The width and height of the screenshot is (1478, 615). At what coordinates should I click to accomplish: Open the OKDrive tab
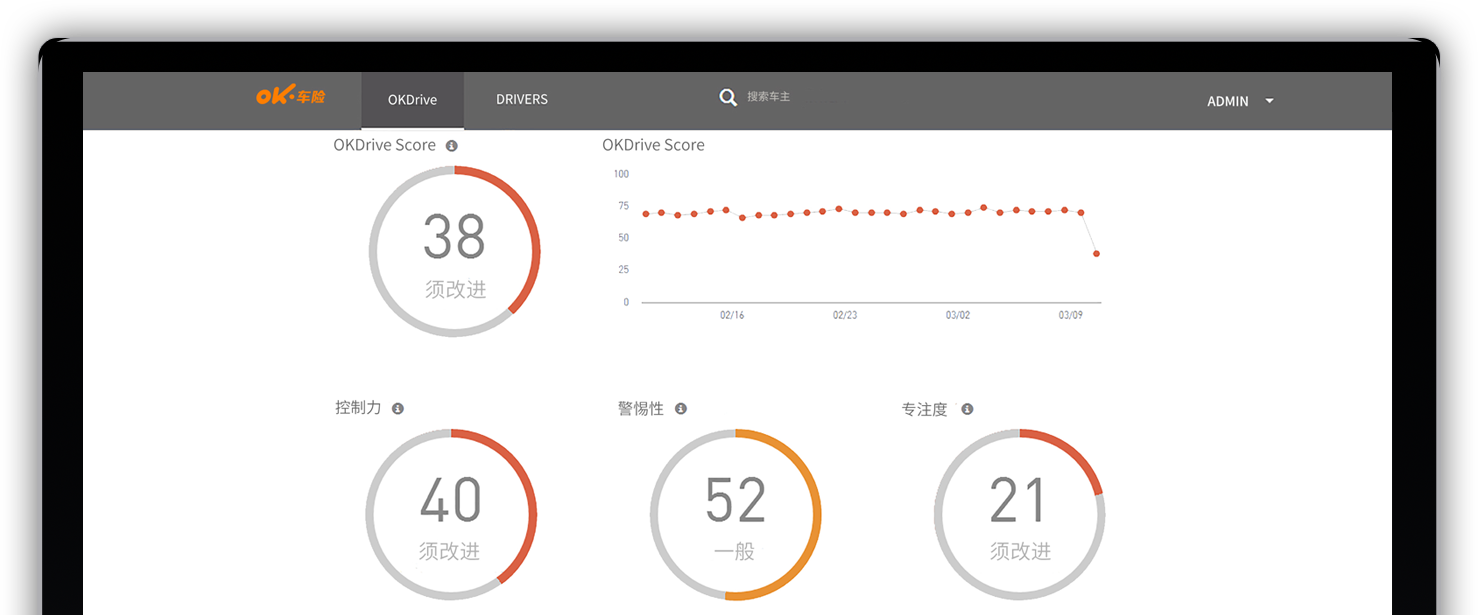tap(412, 100)
